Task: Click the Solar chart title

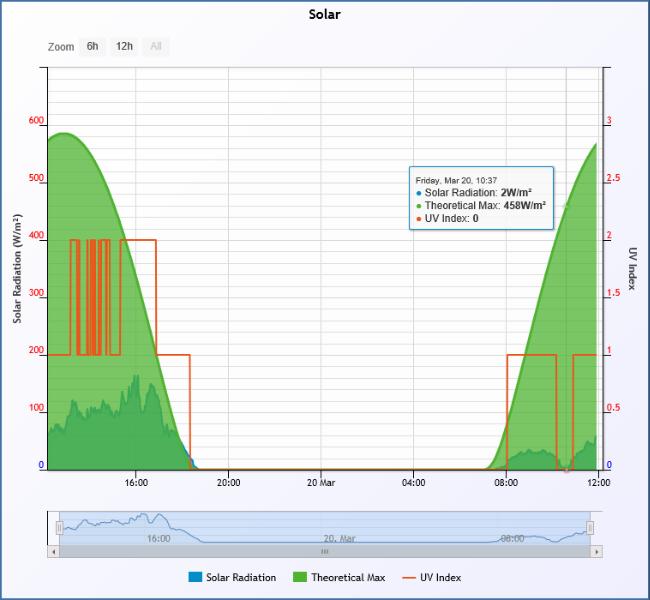Action: click(324, 16)
